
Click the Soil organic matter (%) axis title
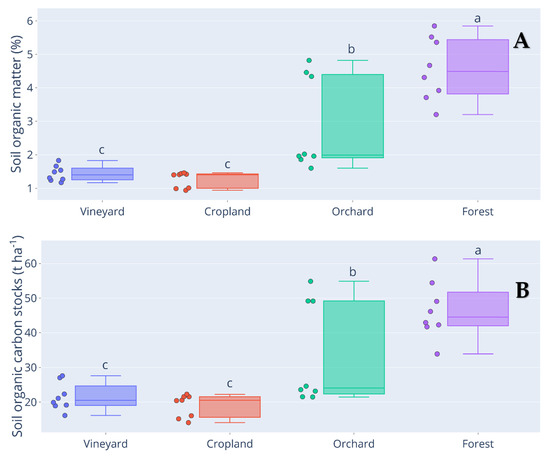[x=16, y=103]
